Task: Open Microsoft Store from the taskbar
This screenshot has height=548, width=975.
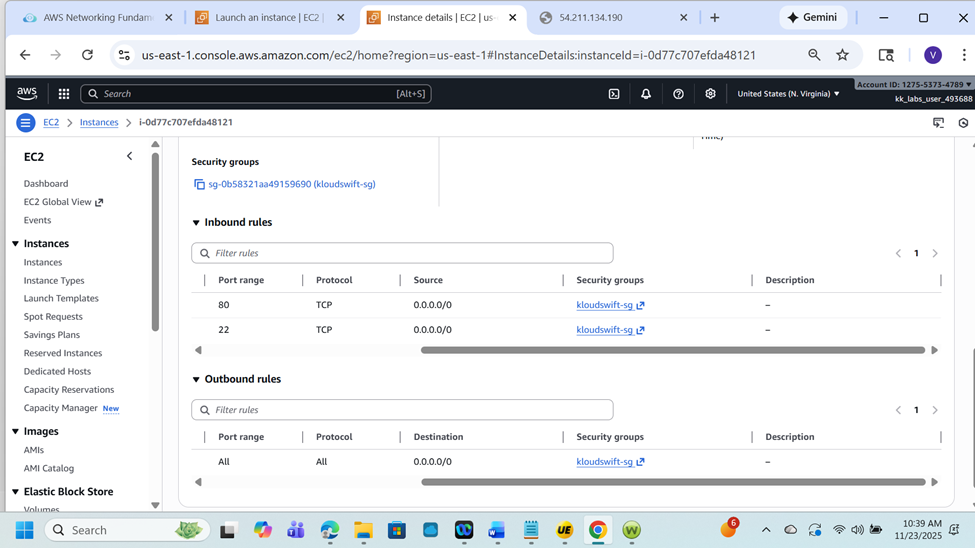Action: 397,530
